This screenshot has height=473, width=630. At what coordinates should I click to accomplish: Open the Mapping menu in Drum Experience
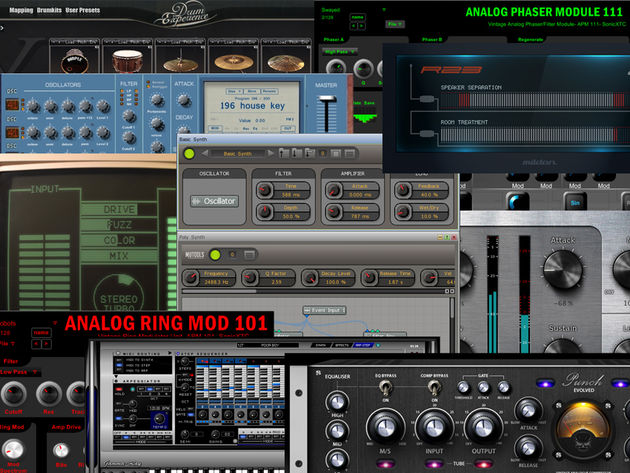click(x=21, y=10)
